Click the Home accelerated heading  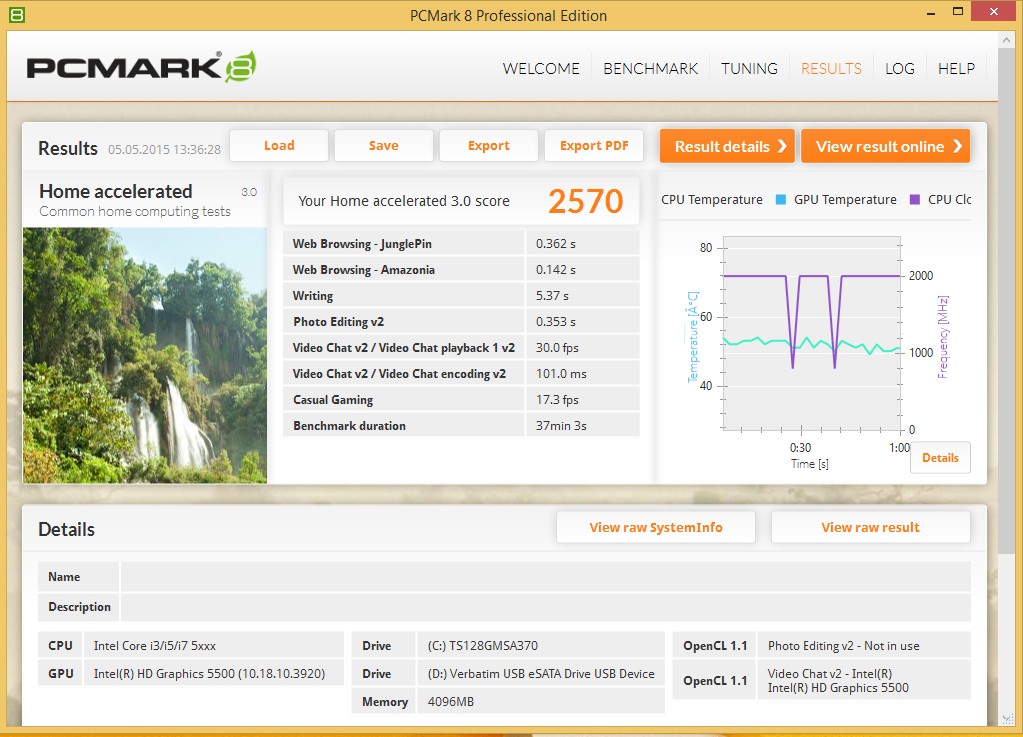click(x=115, y=191)
